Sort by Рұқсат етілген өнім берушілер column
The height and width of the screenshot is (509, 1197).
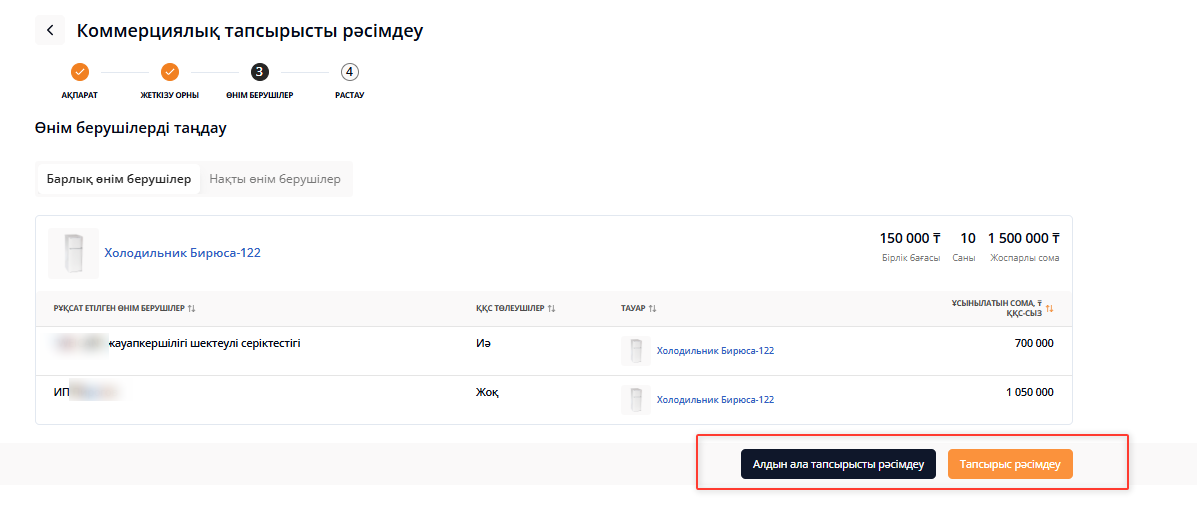click(x=191, y=309)
